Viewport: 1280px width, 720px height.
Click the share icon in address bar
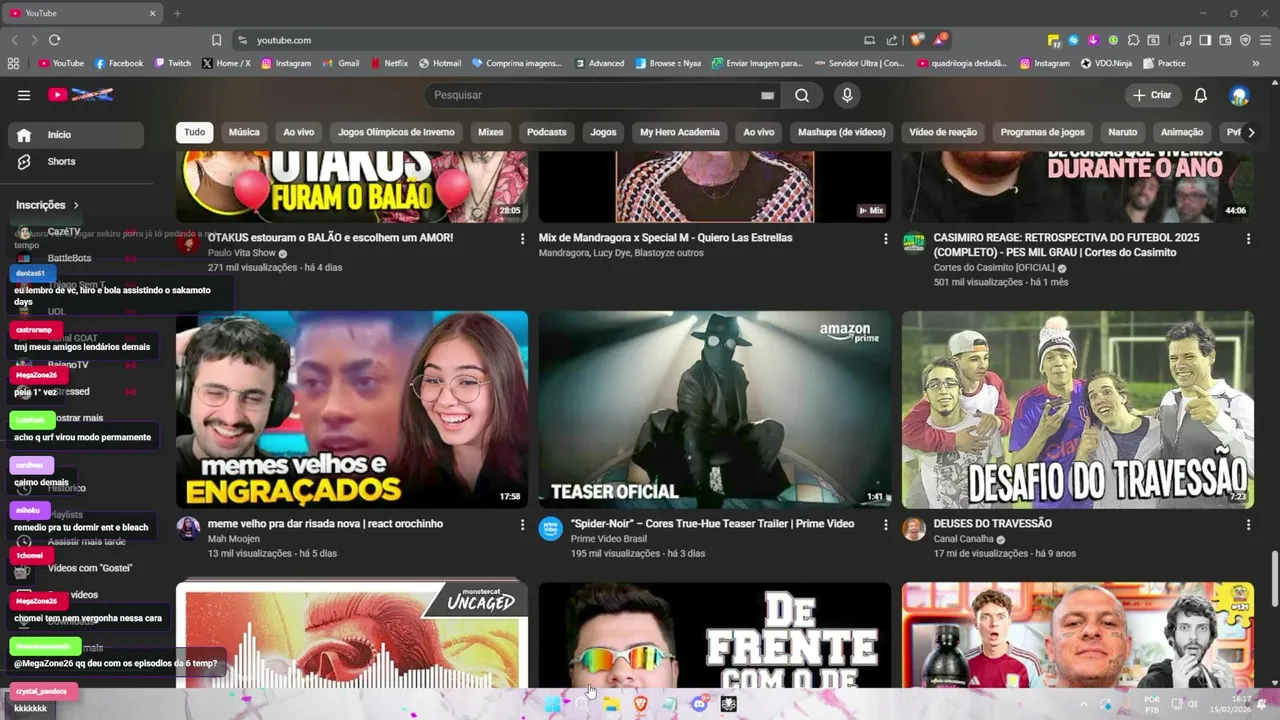pos(891,40)
